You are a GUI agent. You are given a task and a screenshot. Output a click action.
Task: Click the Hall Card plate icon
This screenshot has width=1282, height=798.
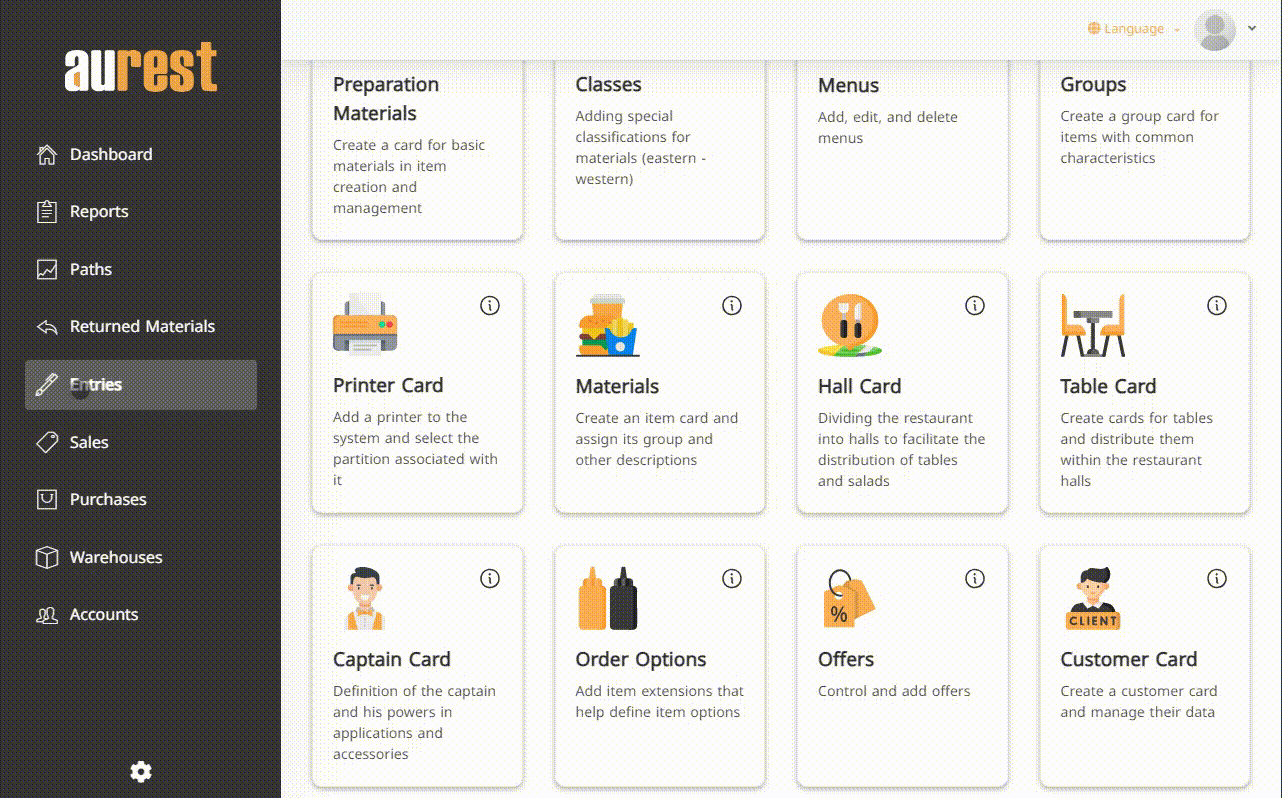click(850, 325)
